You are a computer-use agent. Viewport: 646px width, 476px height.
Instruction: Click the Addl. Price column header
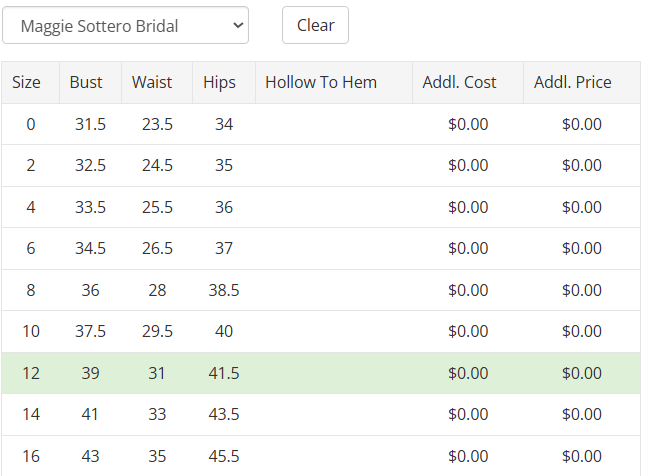click(x=572, y=82)
